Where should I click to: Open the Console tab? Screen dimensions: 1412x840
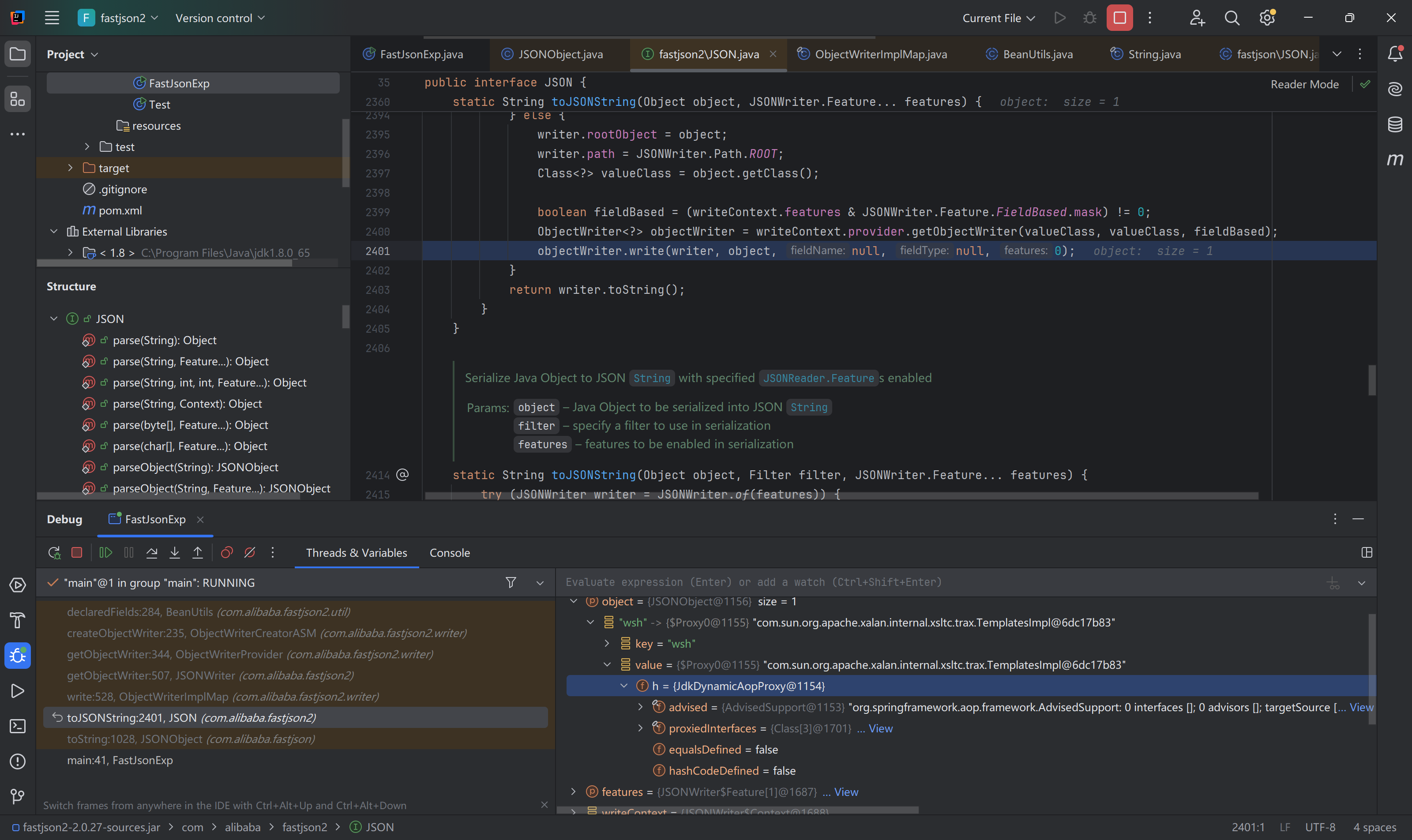click(450, 553)
